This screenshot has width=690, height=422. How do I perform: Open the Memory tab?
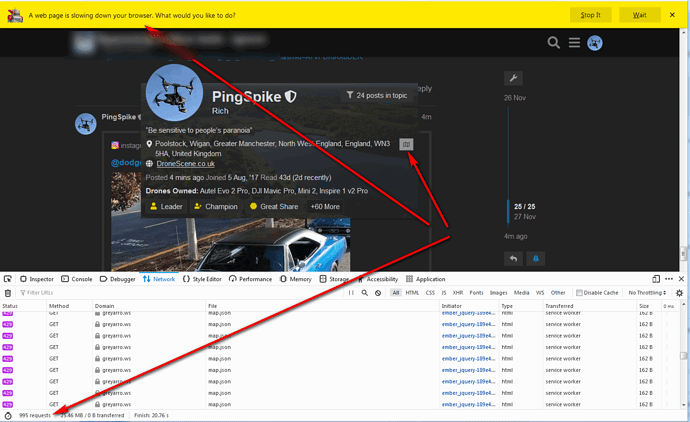click(296, 279)
